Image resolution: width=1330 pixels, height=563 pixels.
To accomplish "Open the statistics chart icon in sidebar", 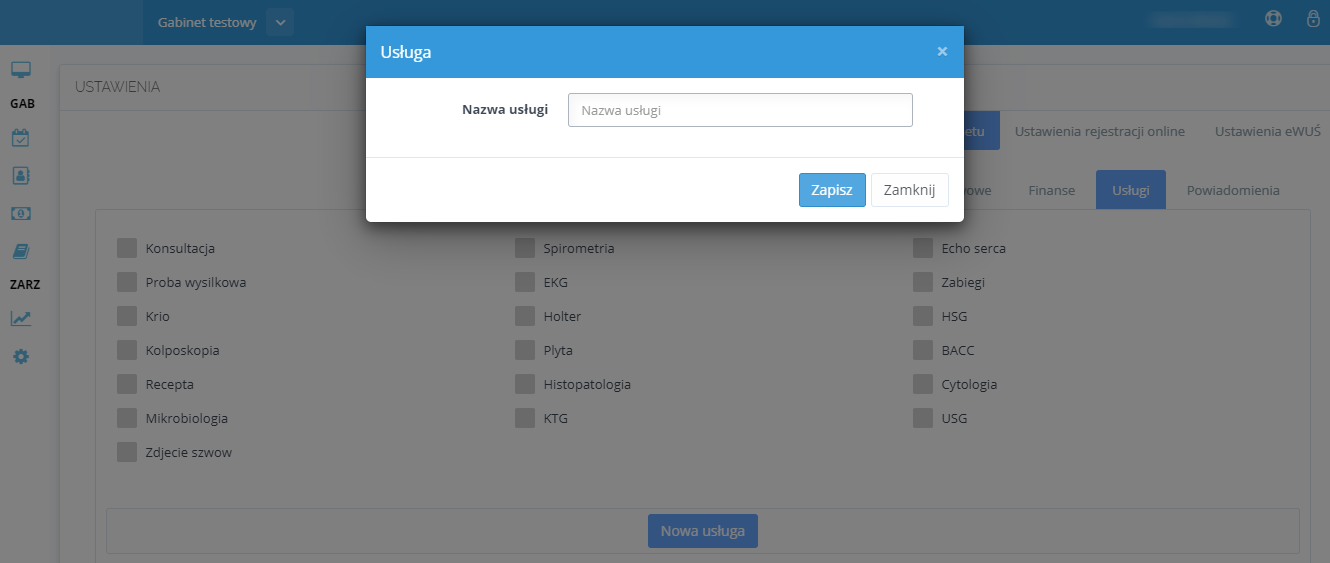I will click(x=21, y=318).
